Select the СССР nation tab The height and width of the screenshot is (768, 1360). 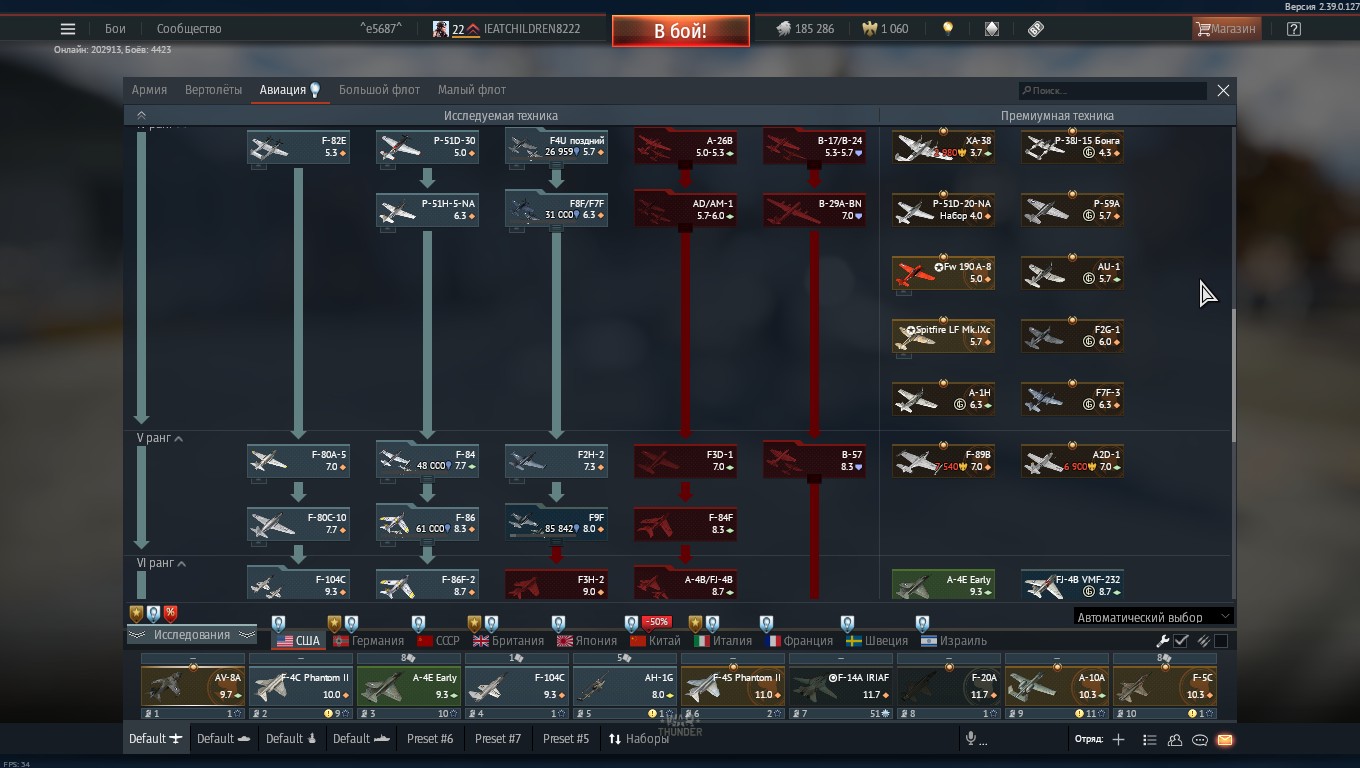[x=438, y=641]
